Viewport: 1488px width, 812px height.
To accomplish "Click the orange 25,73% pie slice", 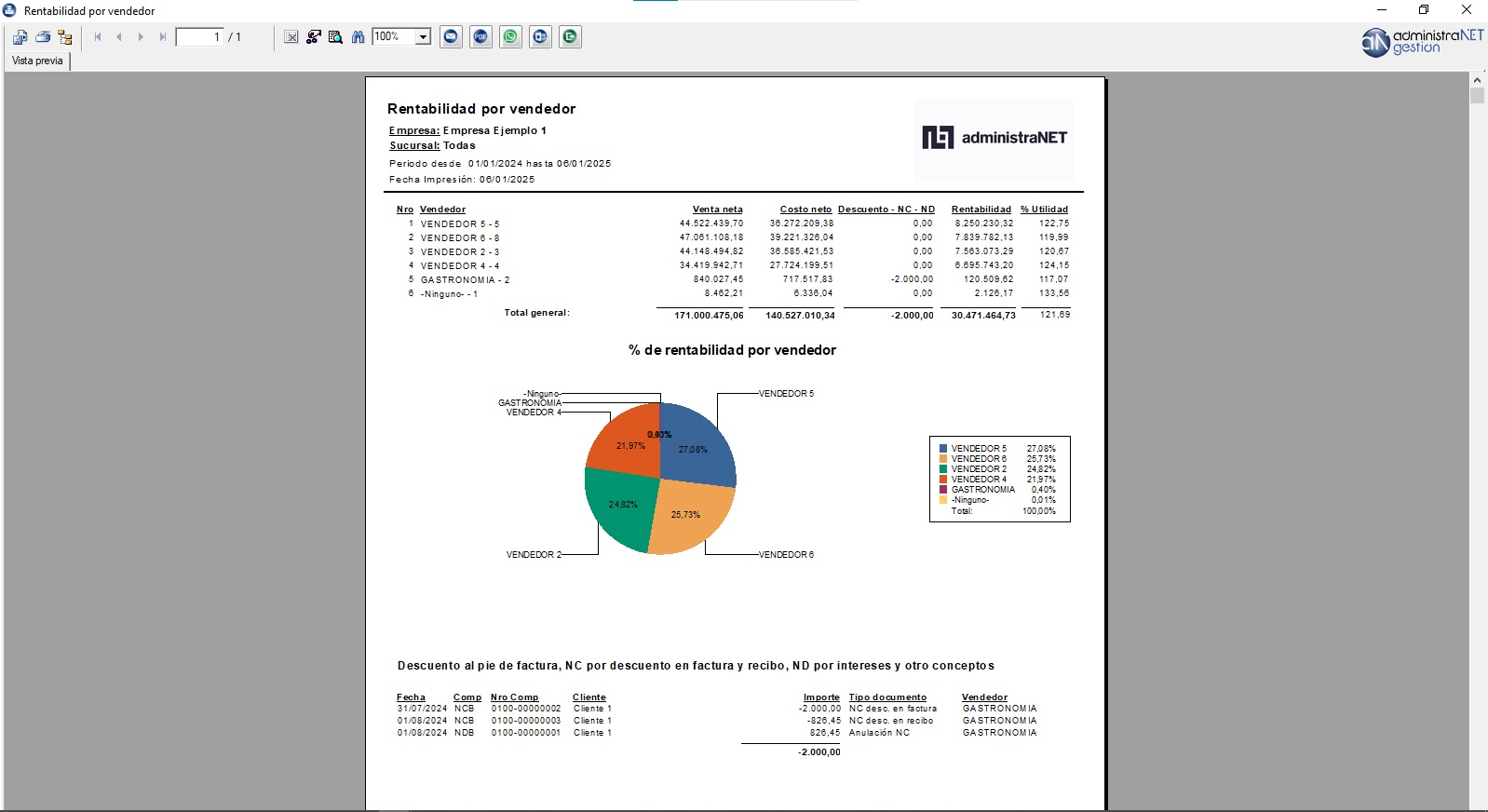I will coord(691,515).
